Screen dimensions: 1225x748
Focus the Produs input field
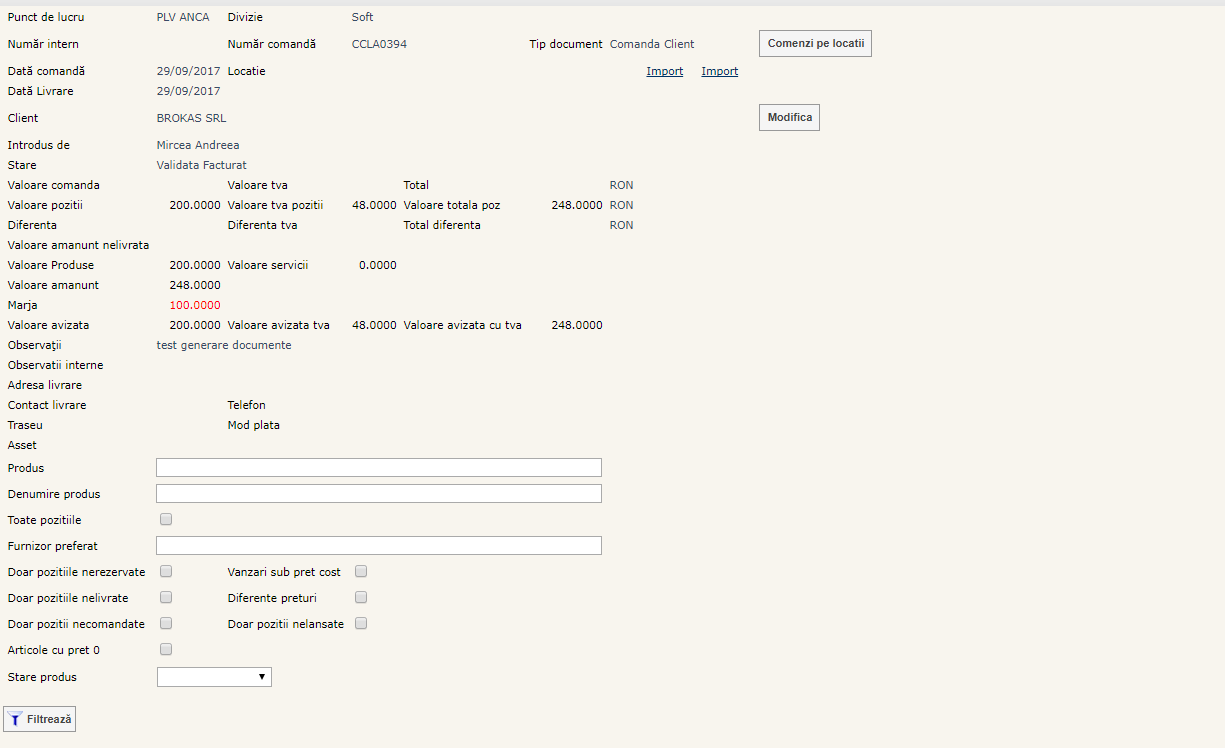pos(379,468)
